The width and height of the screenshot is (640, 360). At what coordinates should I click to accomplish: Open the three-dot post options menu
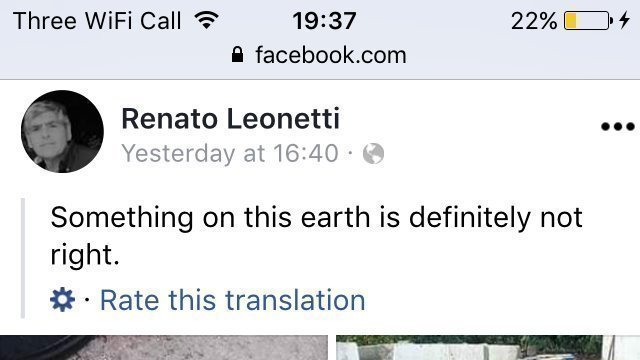(x=618, y=127)
